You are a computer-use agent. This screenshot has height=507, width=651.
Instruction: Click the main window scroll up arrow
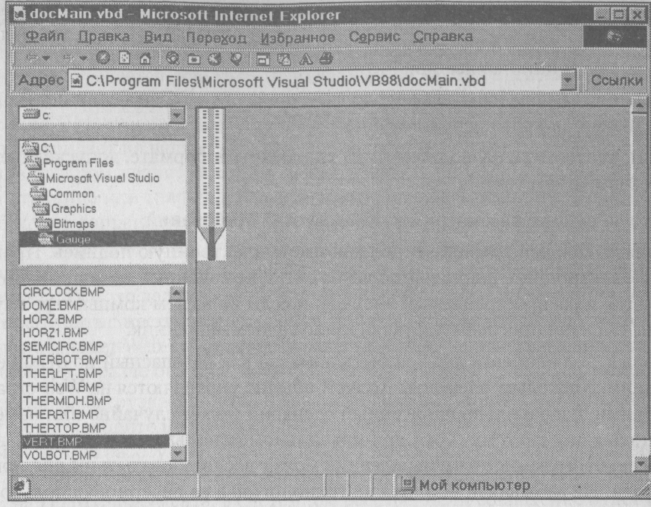[639, 105]
